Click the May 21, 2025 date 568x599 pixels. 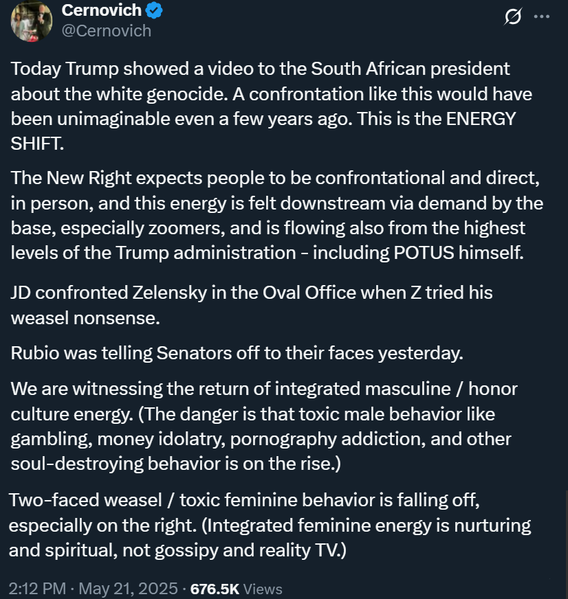(128, 588)
